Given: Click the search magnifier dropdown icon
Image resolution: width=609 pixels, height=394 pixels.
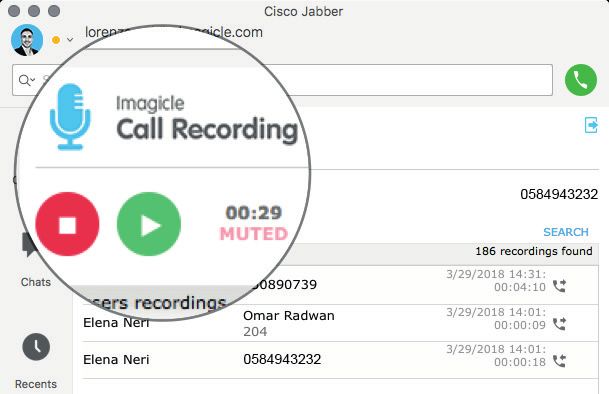Looking at the screenshot, I should pos(26,80).
